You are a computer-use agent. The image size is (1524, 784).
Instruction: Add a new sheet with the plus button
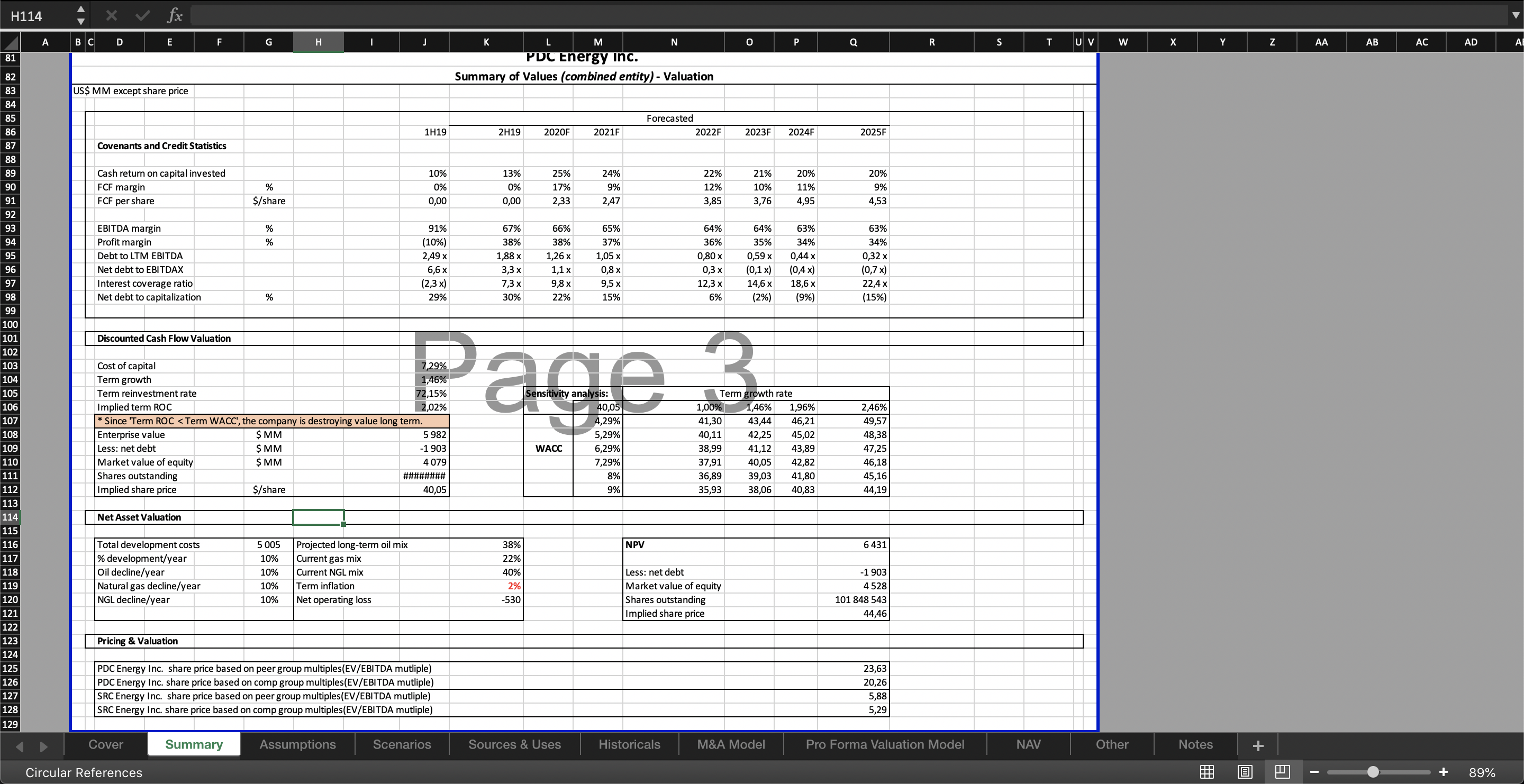pyautogui.click(x=1258, y=745)
